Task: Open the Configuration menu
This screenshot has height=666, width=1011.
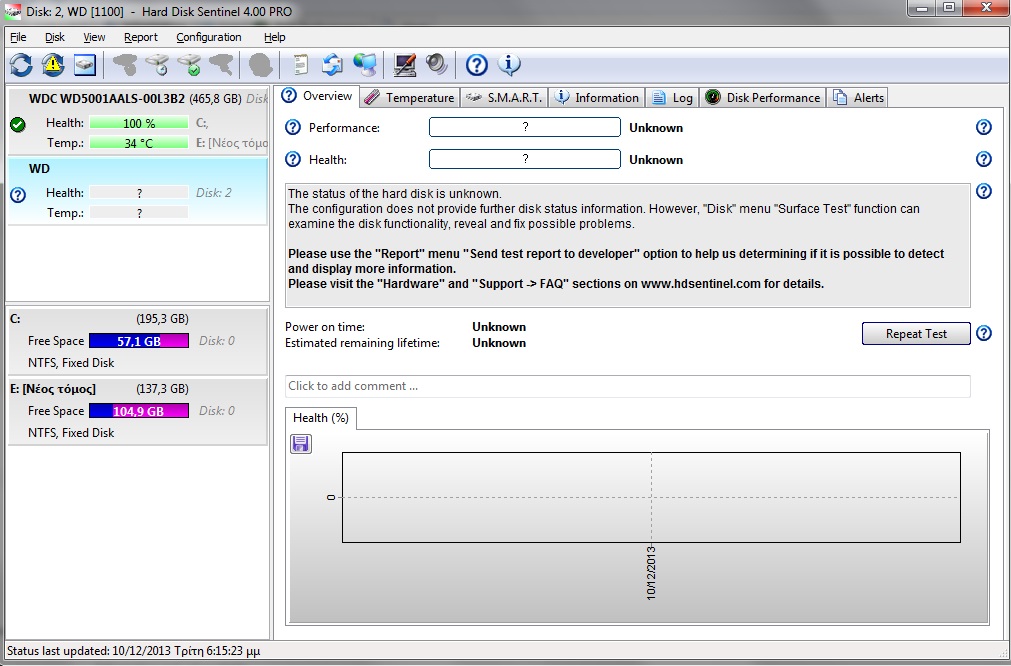Action: (209, 37)
